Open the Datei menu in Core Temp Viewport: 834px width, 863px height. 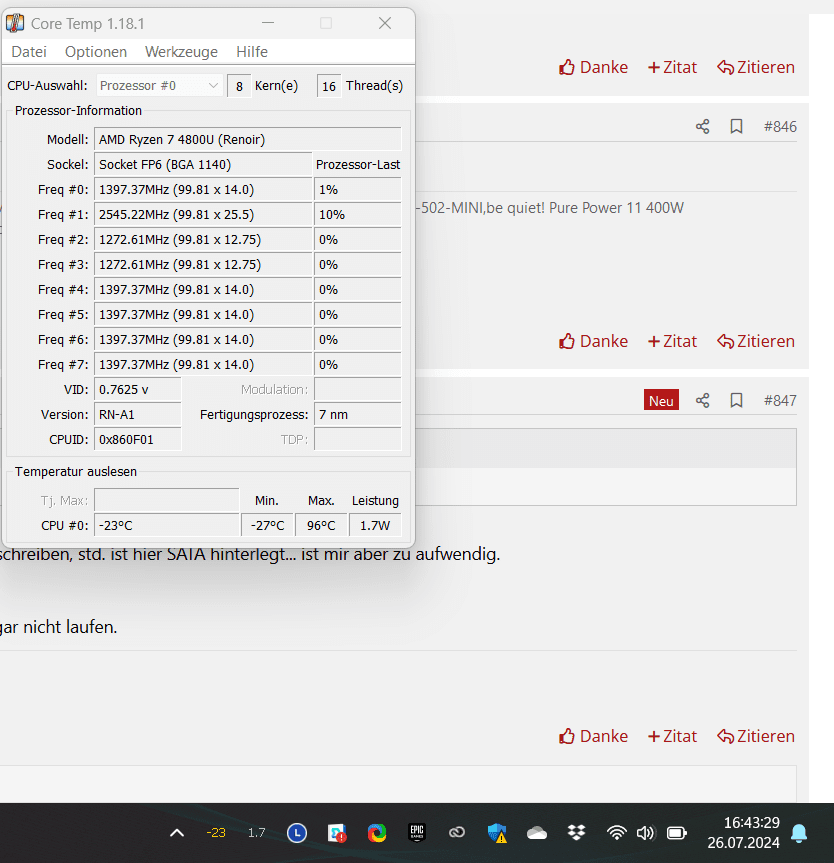click(x=29, y=52)
